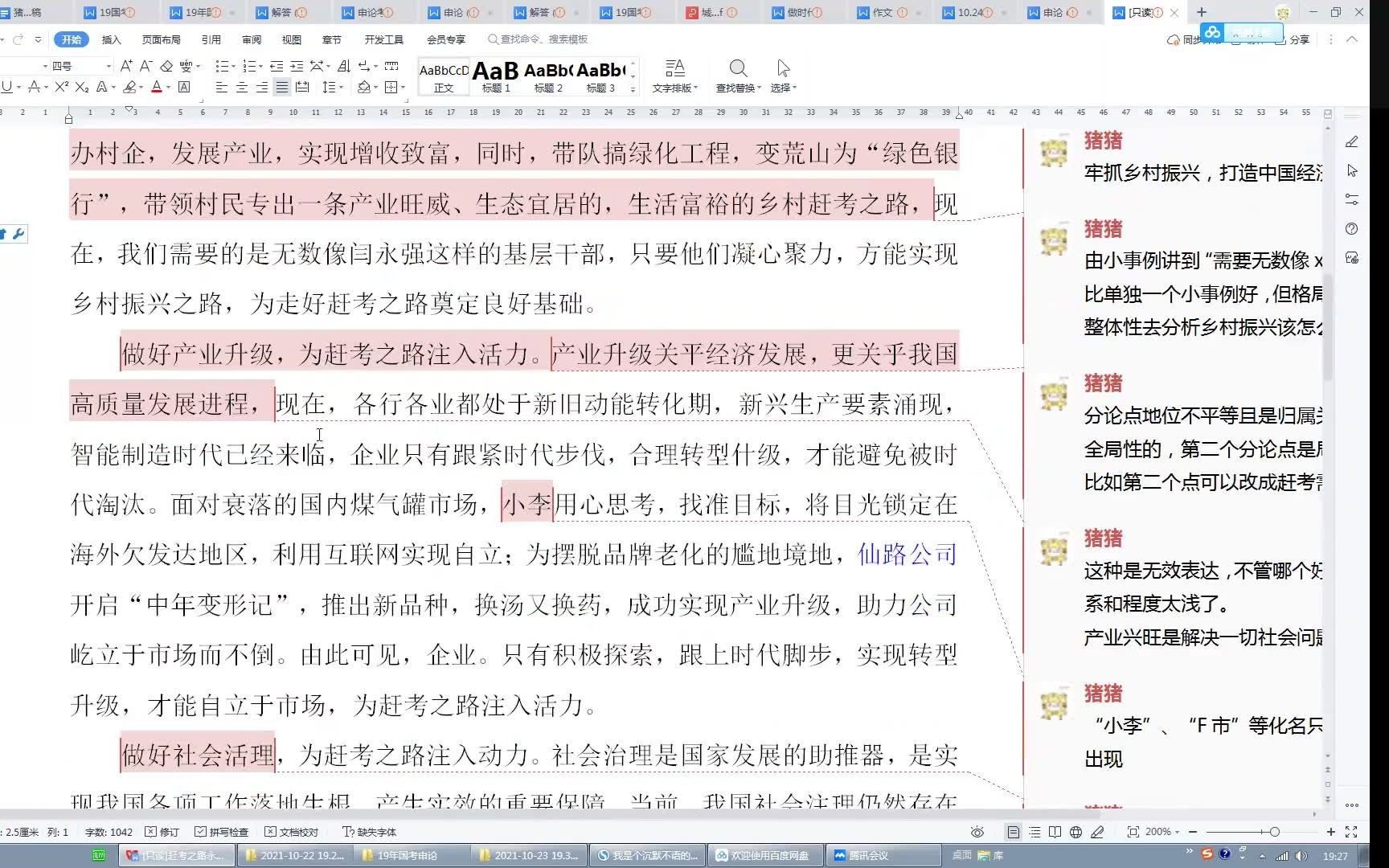Apply the 正文 body style
Screen dimensions: 1389x868
(444, 77)
